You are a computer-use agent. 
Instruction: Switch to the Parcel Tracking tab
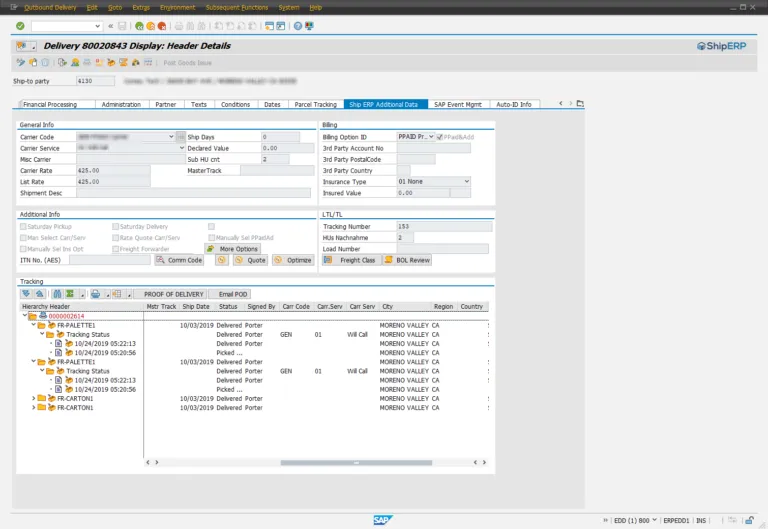coord(314,104)
